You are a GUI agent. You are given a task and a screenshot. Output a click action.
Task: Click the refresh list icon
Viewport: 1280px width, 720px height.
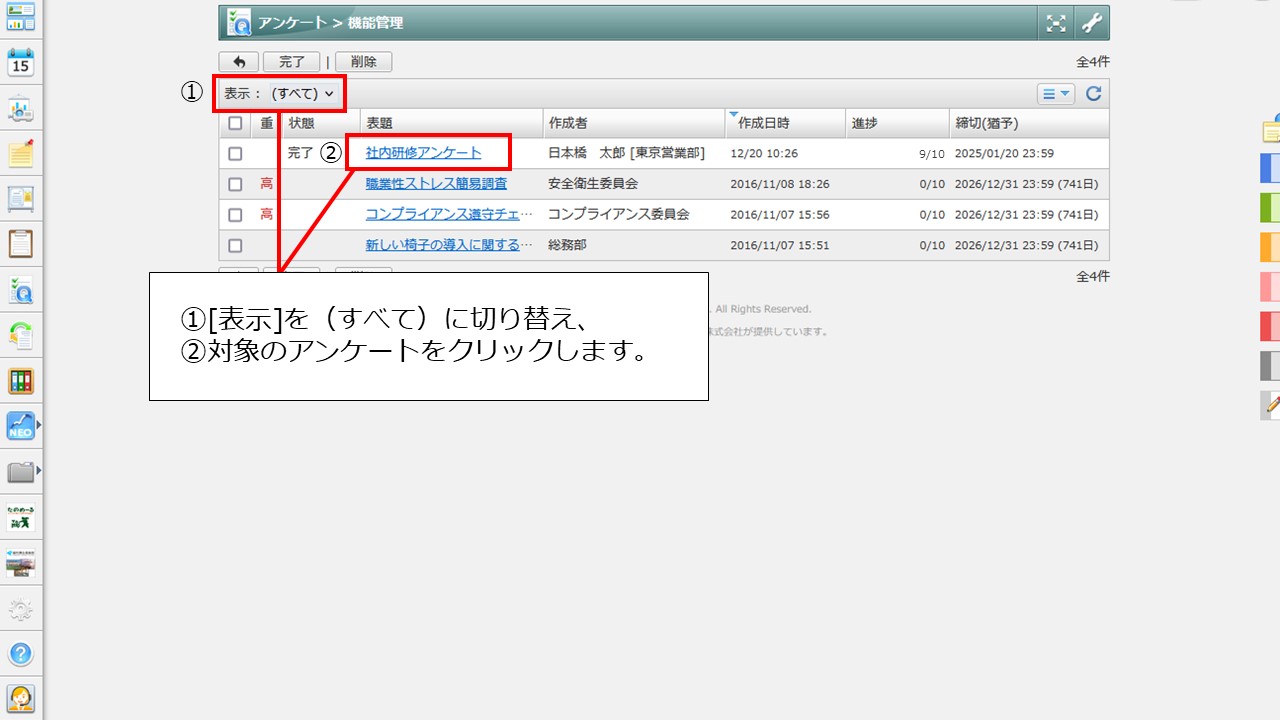pos(1094,93)
